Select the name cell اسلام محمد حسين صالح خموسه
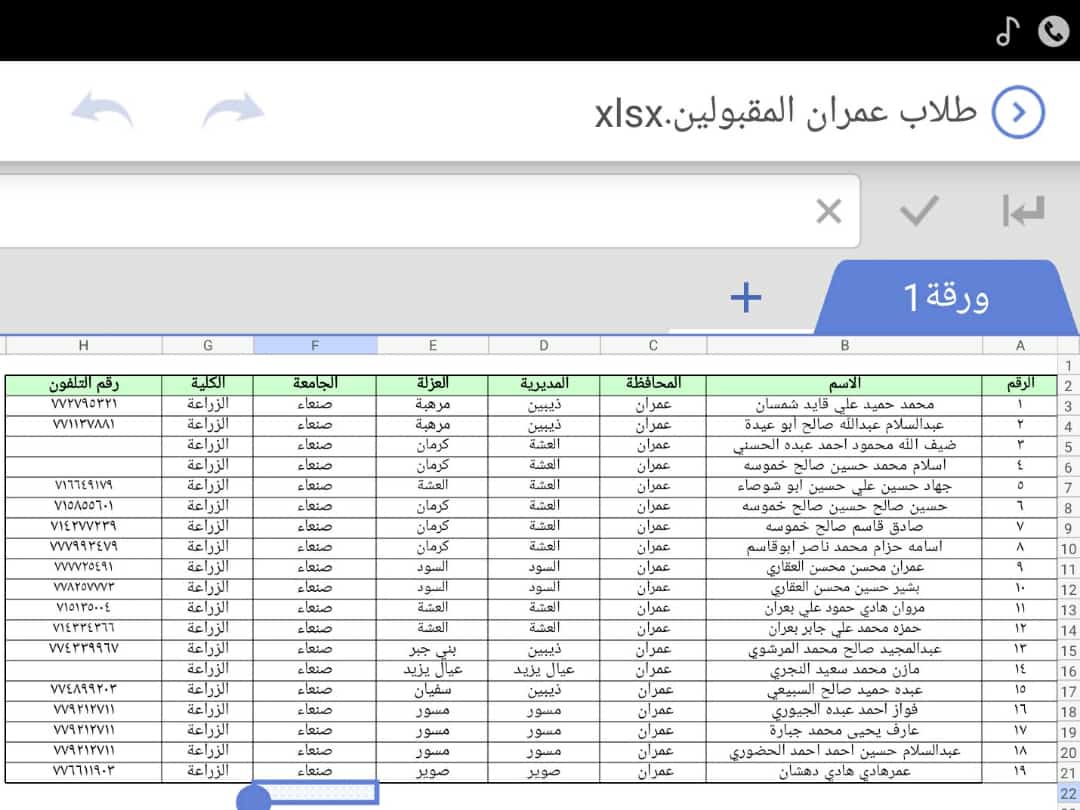 pyautogui.click(x=844, y=466)
